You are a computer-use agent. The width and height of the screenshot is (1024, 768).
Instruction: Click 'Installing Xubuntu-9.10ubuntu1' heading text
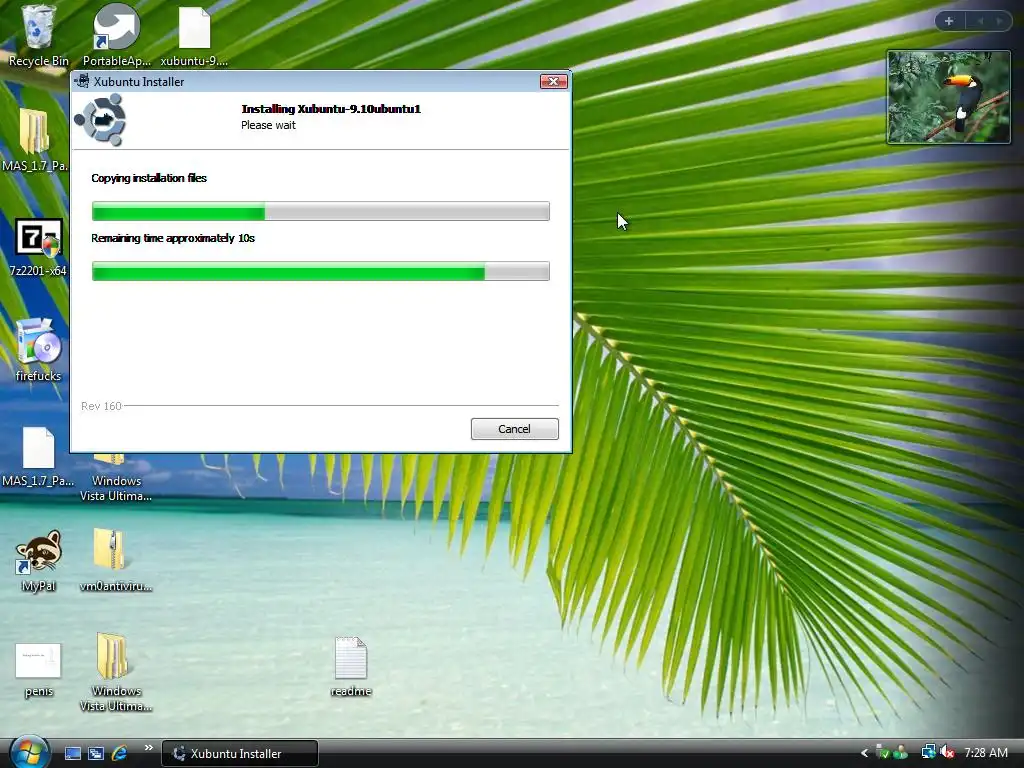coord(331,109)
